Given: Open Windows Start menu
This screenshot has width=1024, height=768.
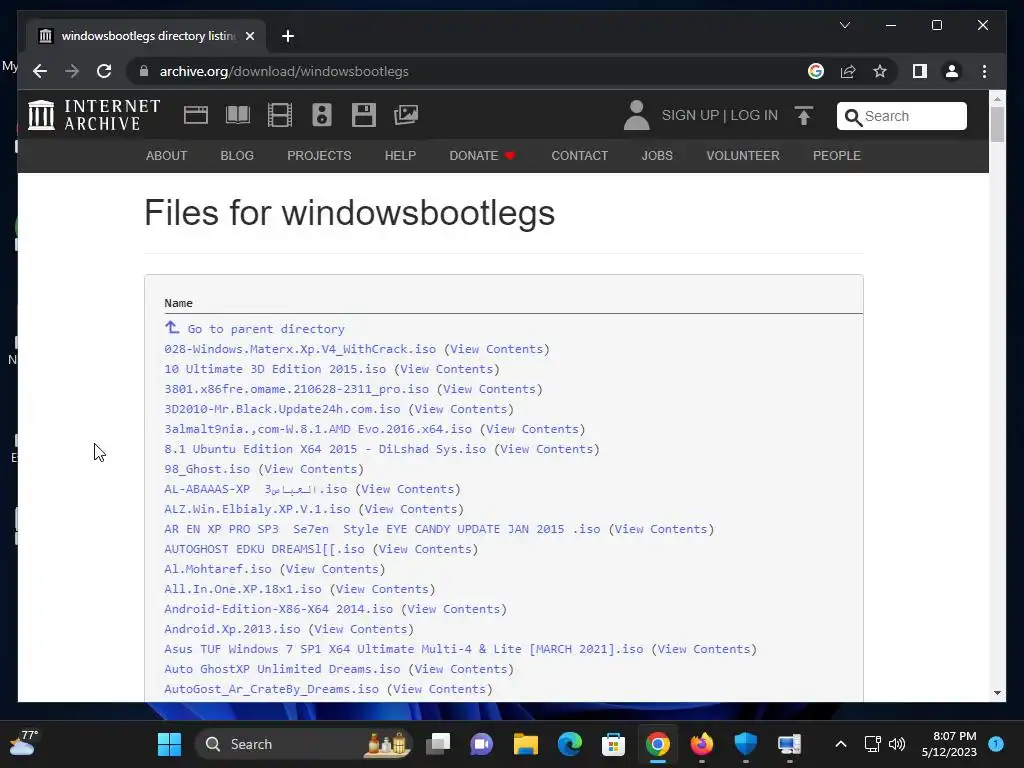Looking at the screenshot, I should (169, 744).
